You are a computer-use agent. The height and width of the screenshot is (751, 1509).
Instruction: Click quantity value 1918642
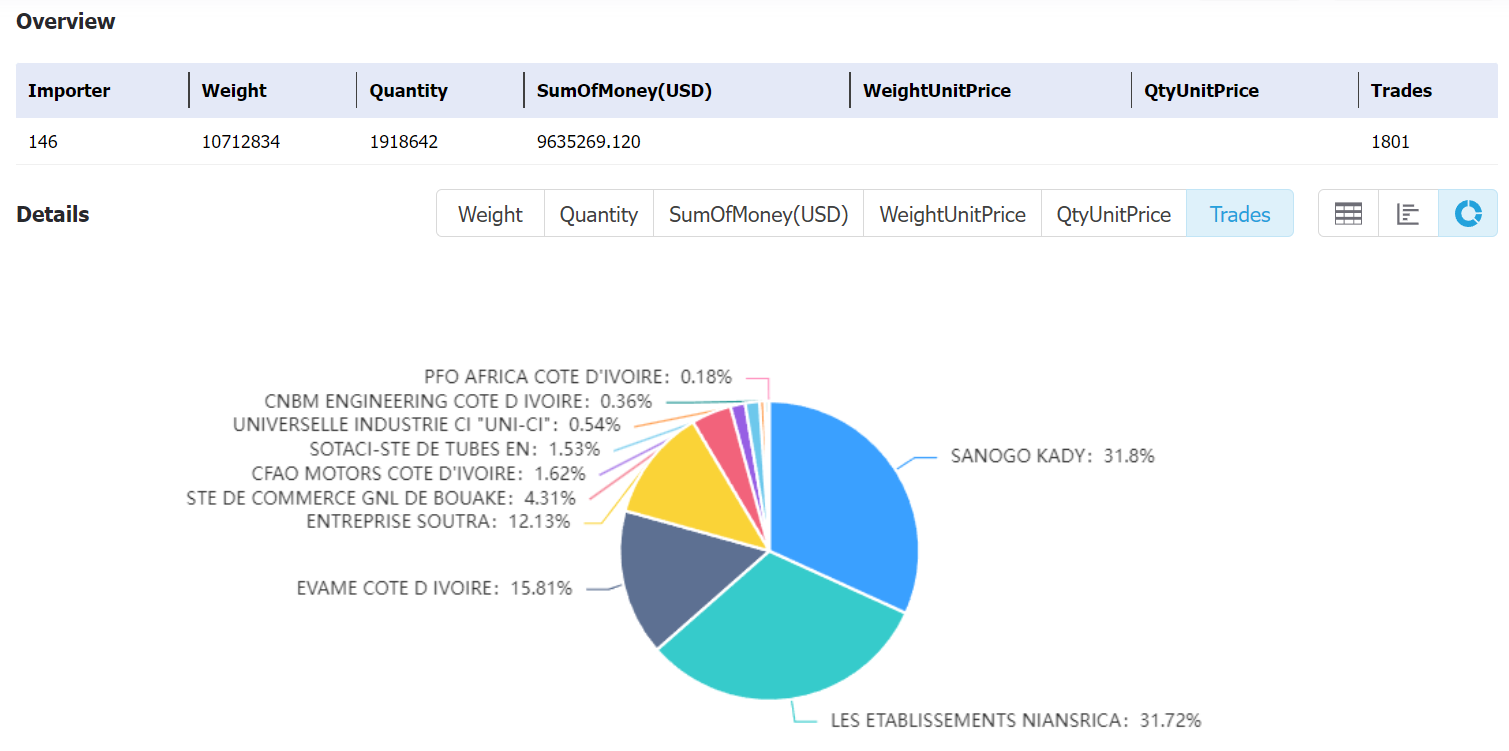tap(404, 142)
